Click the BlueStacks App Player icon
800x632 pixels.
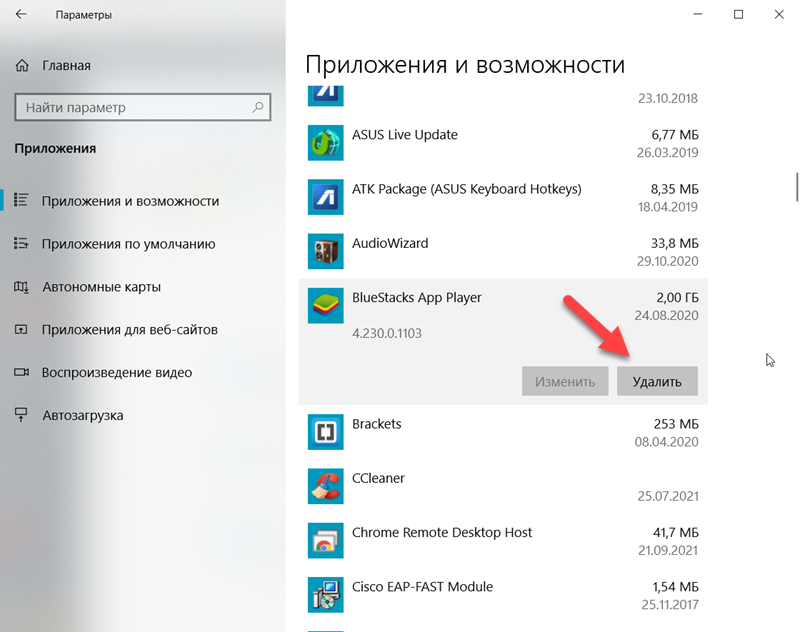click(326, 306)
